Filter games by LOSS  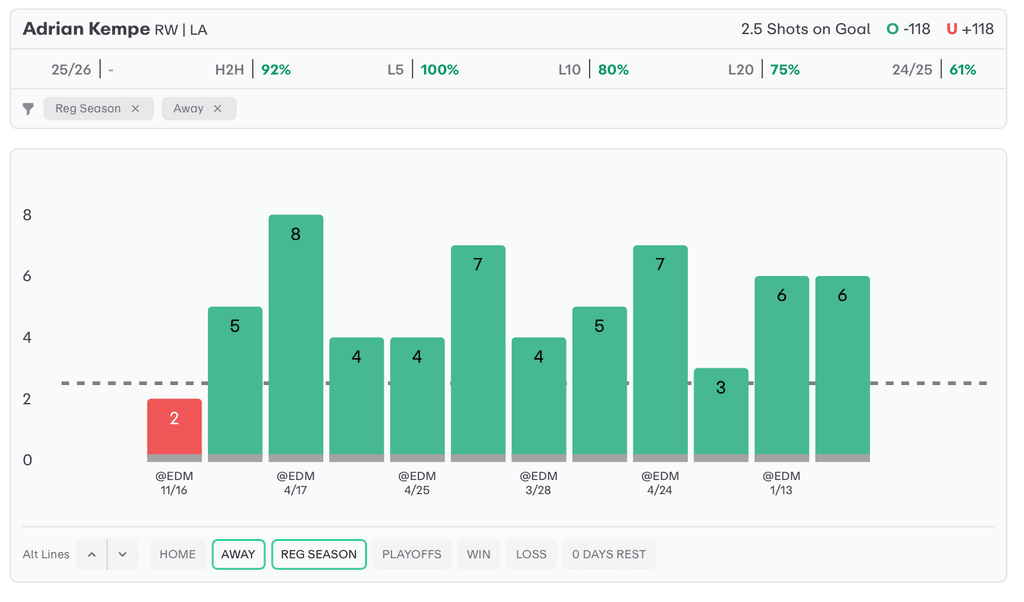tap(531, 554)
